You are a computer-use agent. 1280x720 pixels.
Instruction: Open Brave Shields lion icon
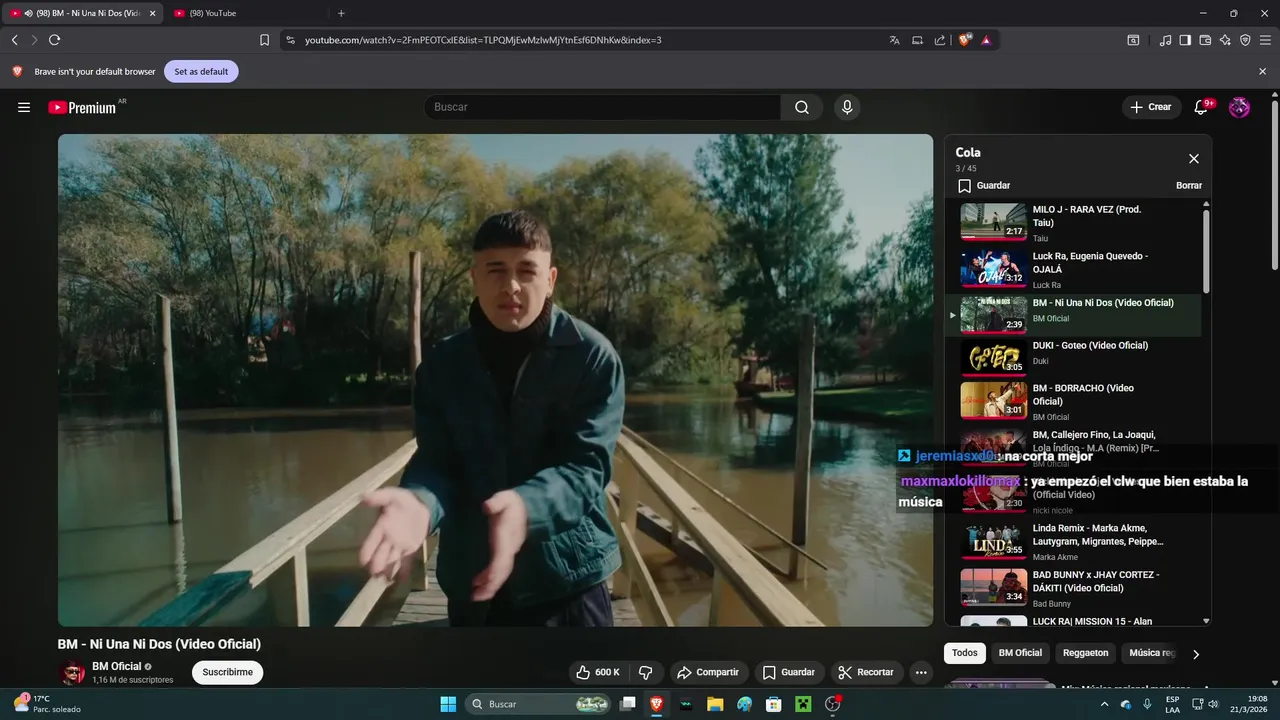pos(965,40)
